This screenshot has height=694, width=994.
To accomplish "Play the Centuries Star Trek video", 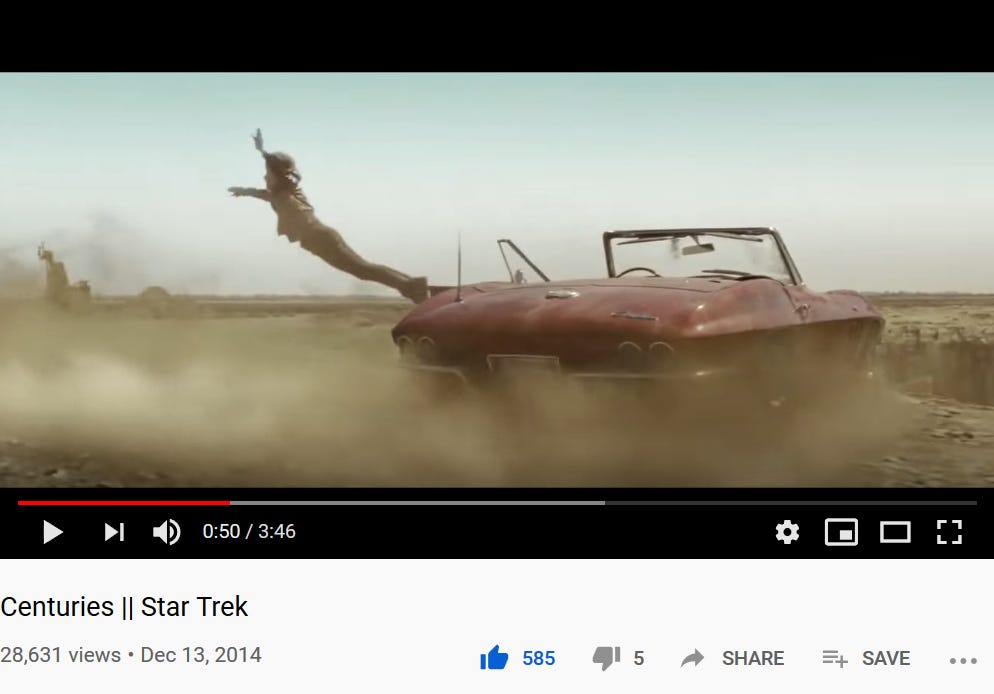I will 53,532.
